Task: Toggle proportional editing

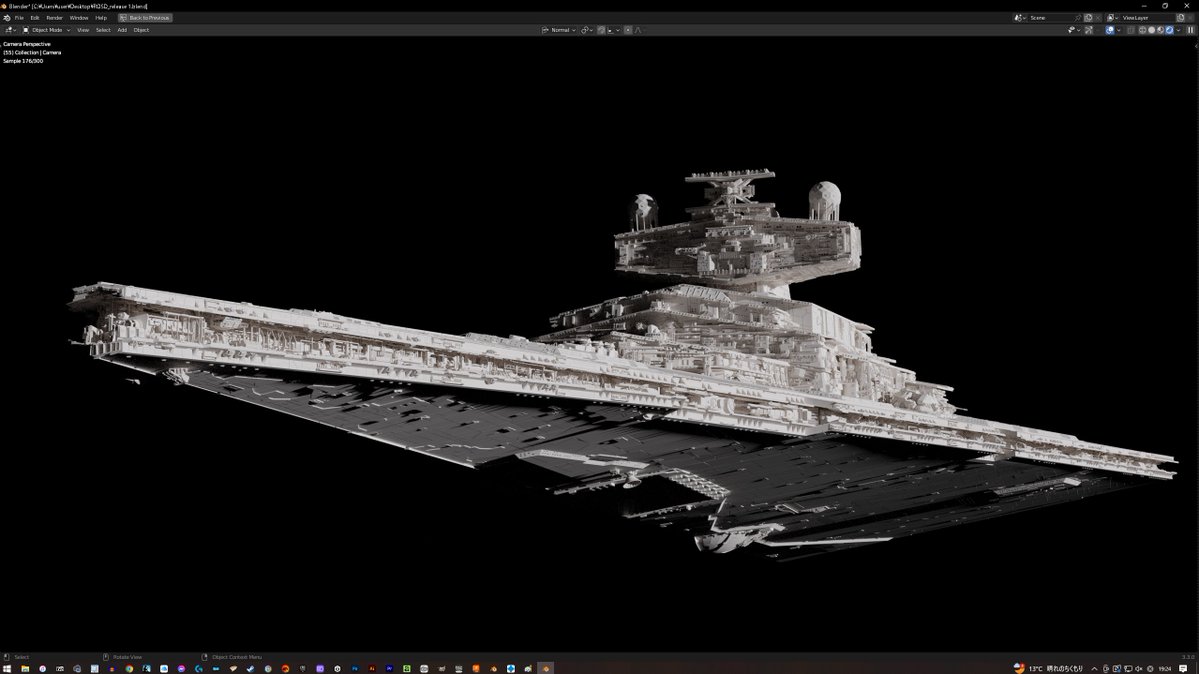Action: [x=628, y=30]
